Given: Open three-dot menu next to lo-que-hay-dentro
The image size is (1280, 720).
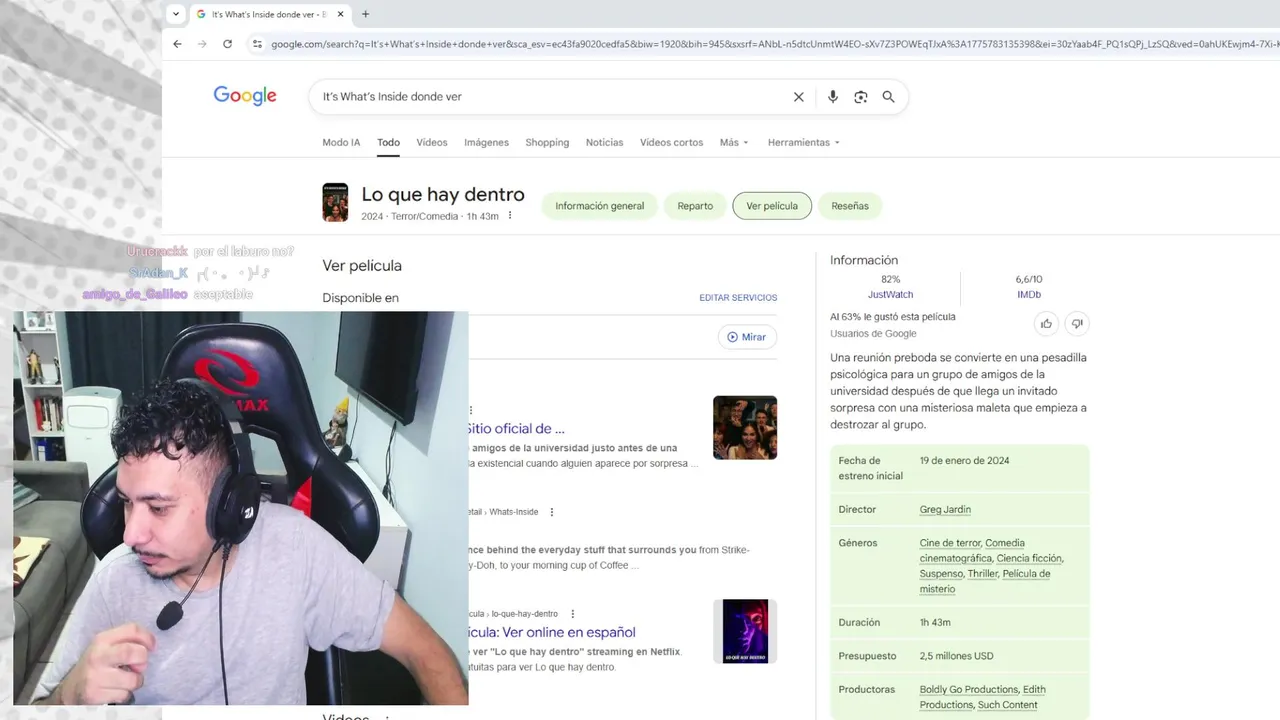Looking at the screenshot, I should pos(572,614).
